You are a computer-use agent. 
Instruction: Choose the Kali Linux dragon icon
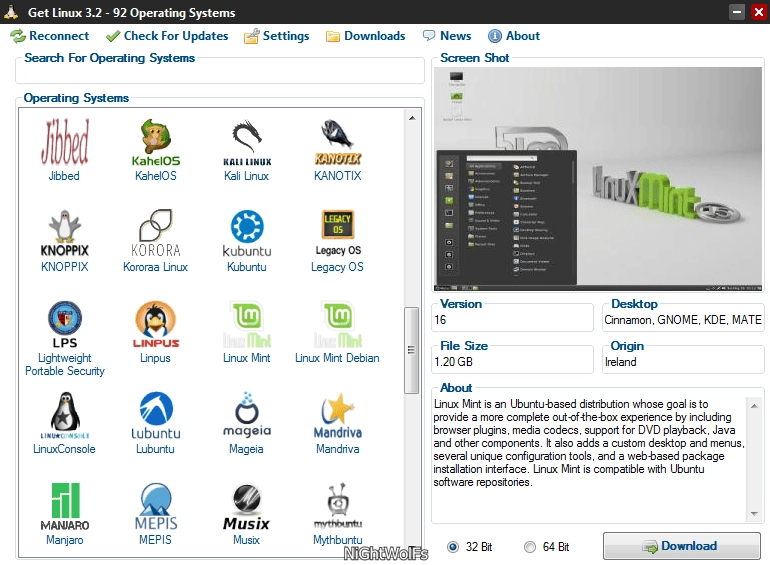tap(247, 142)
